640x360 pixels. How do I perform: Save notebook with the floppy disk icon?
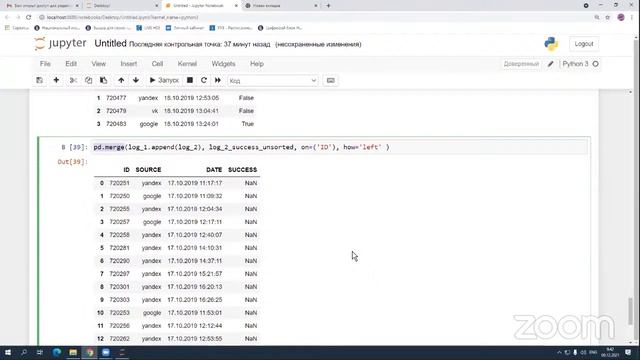pos(40,80)
